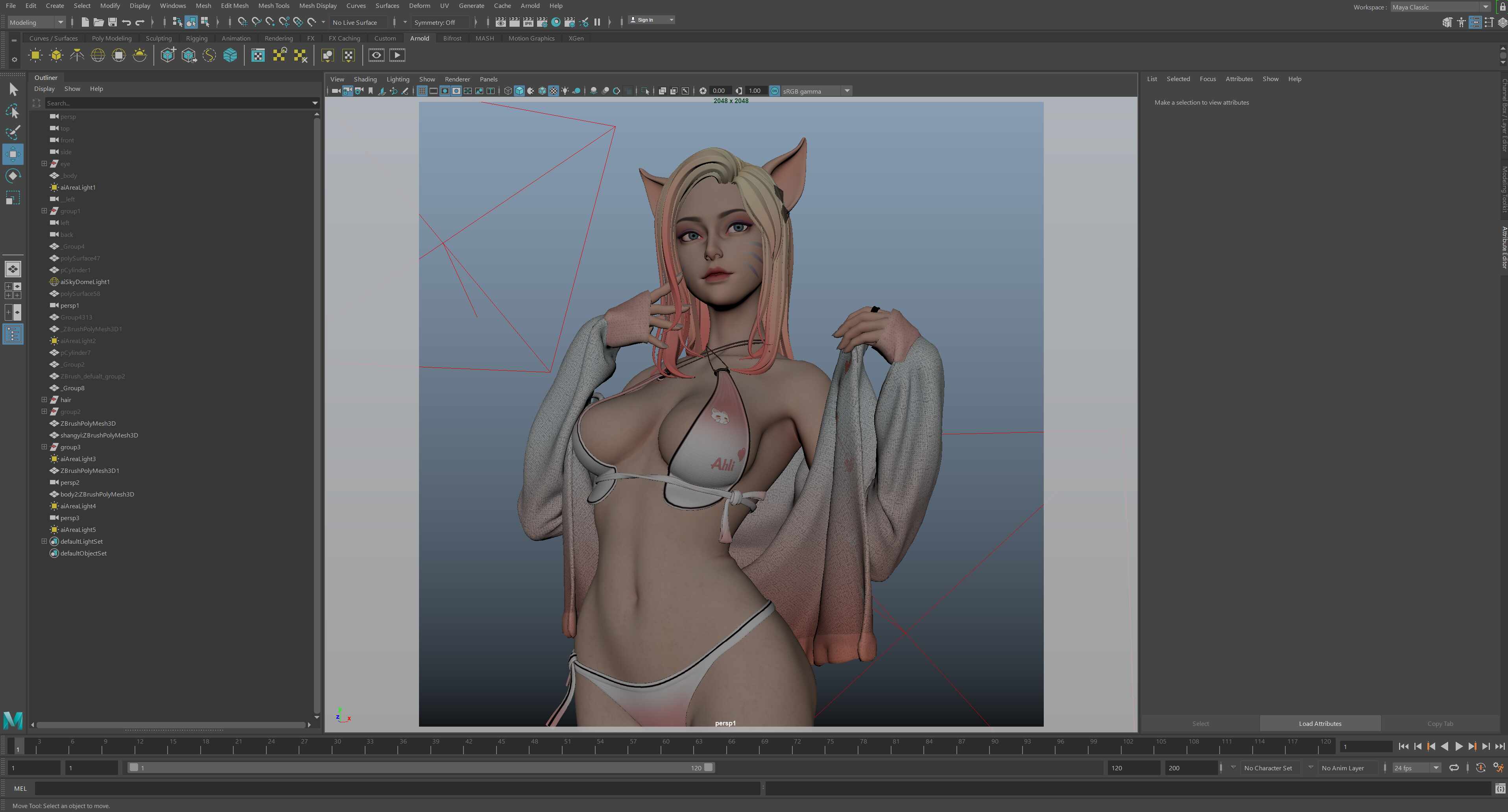The width and height of the screenshot is (1508, 812).
Task: Open the Mesh Tools menu
Action: [273, 6]
